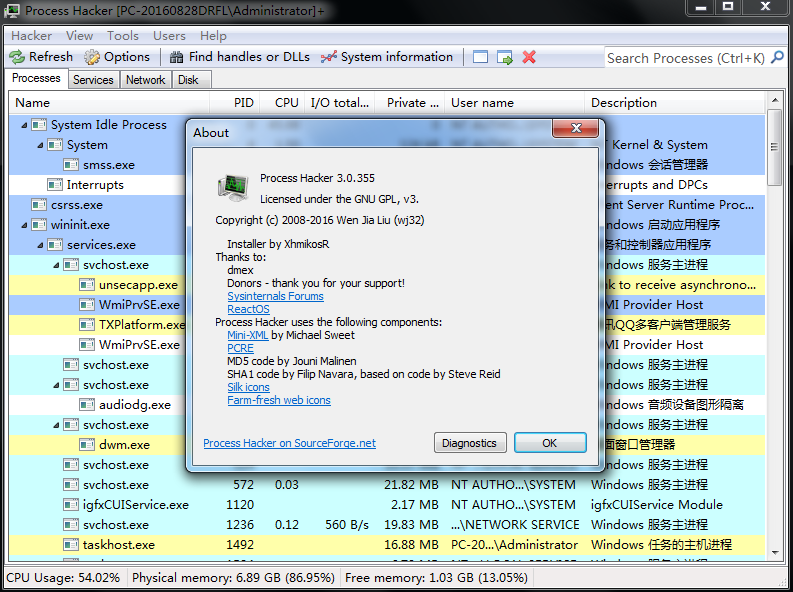Image resolution: width=793 pixels, height=592 pixels.
Task: Click the Process Hacker title bar app icon
Action: click(12, 11)
